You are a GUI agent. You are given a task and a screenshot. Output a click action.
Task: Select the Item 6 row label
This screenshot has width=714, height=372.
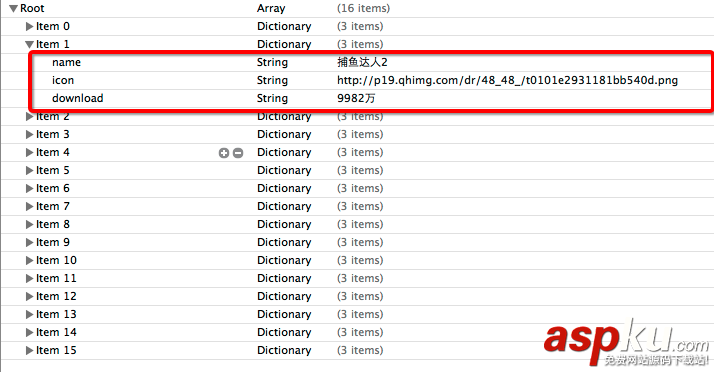coord(53,188)
